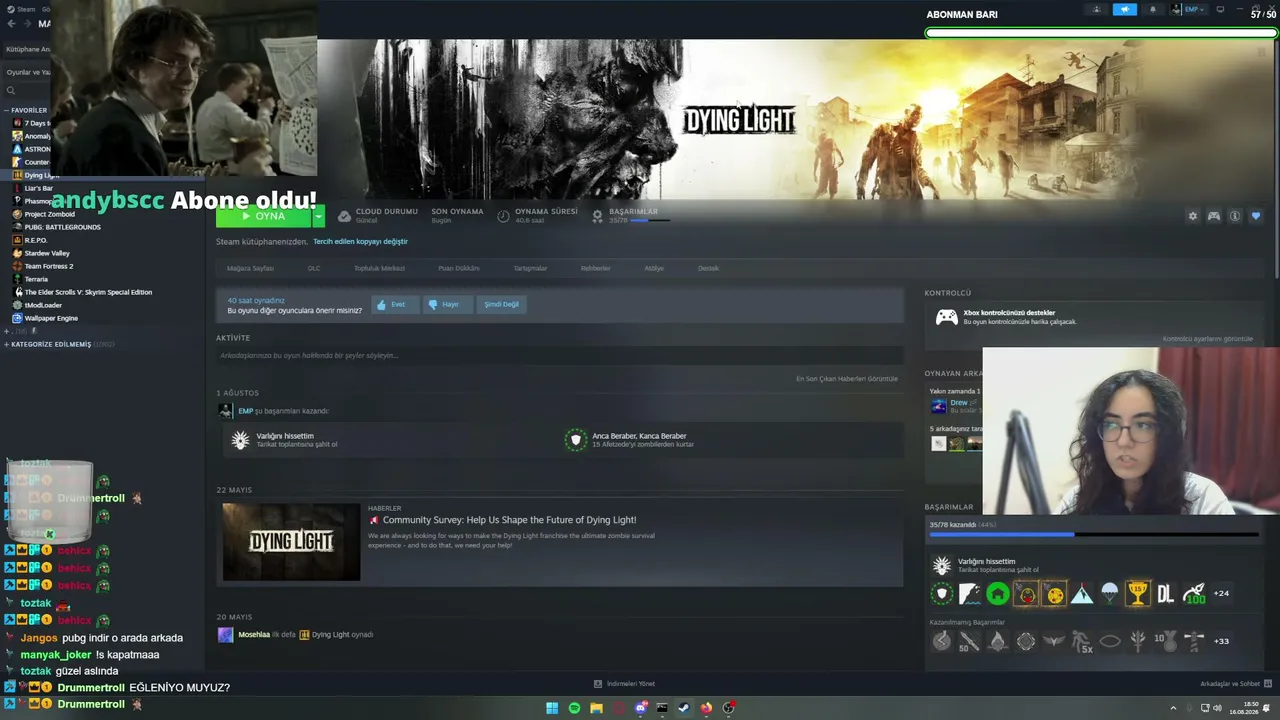Select R.E.P.O. in library list
Screen dimensions: 1280x720
[x=35, y=240]
